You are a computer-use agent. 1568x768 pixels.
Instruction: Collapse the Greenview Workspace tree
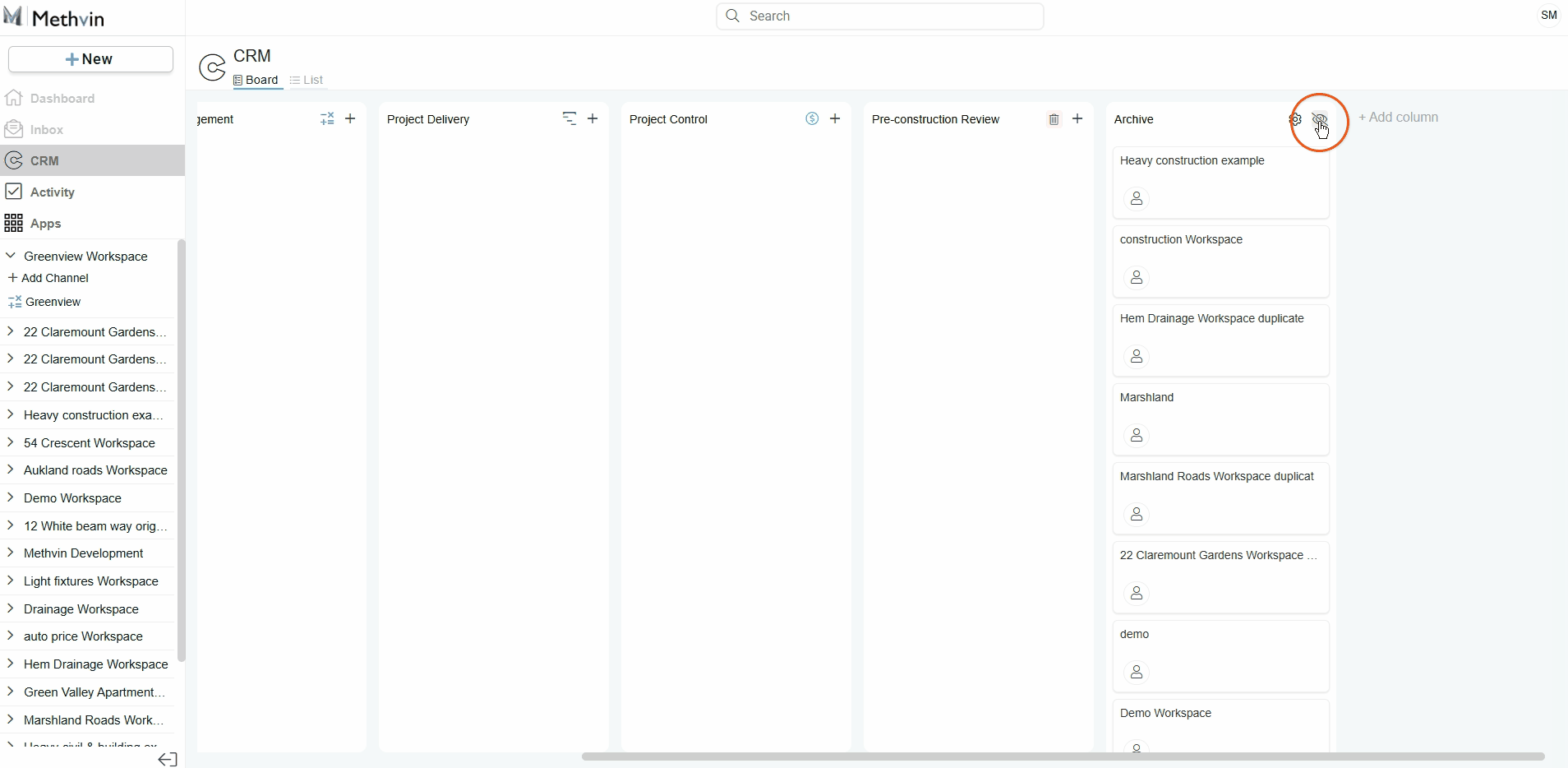[x=11, y=256]
